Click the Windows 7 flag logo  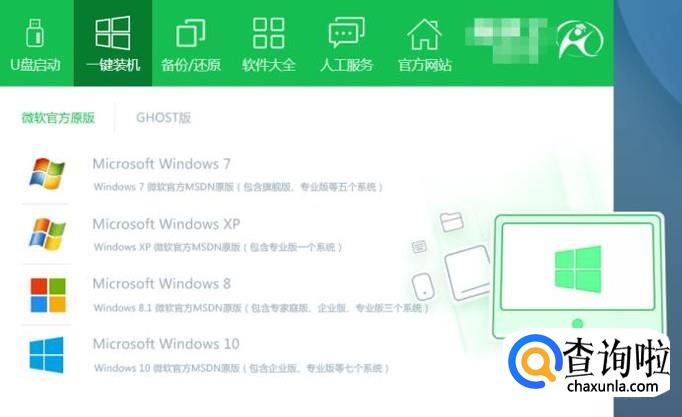(x=47, y=173)
